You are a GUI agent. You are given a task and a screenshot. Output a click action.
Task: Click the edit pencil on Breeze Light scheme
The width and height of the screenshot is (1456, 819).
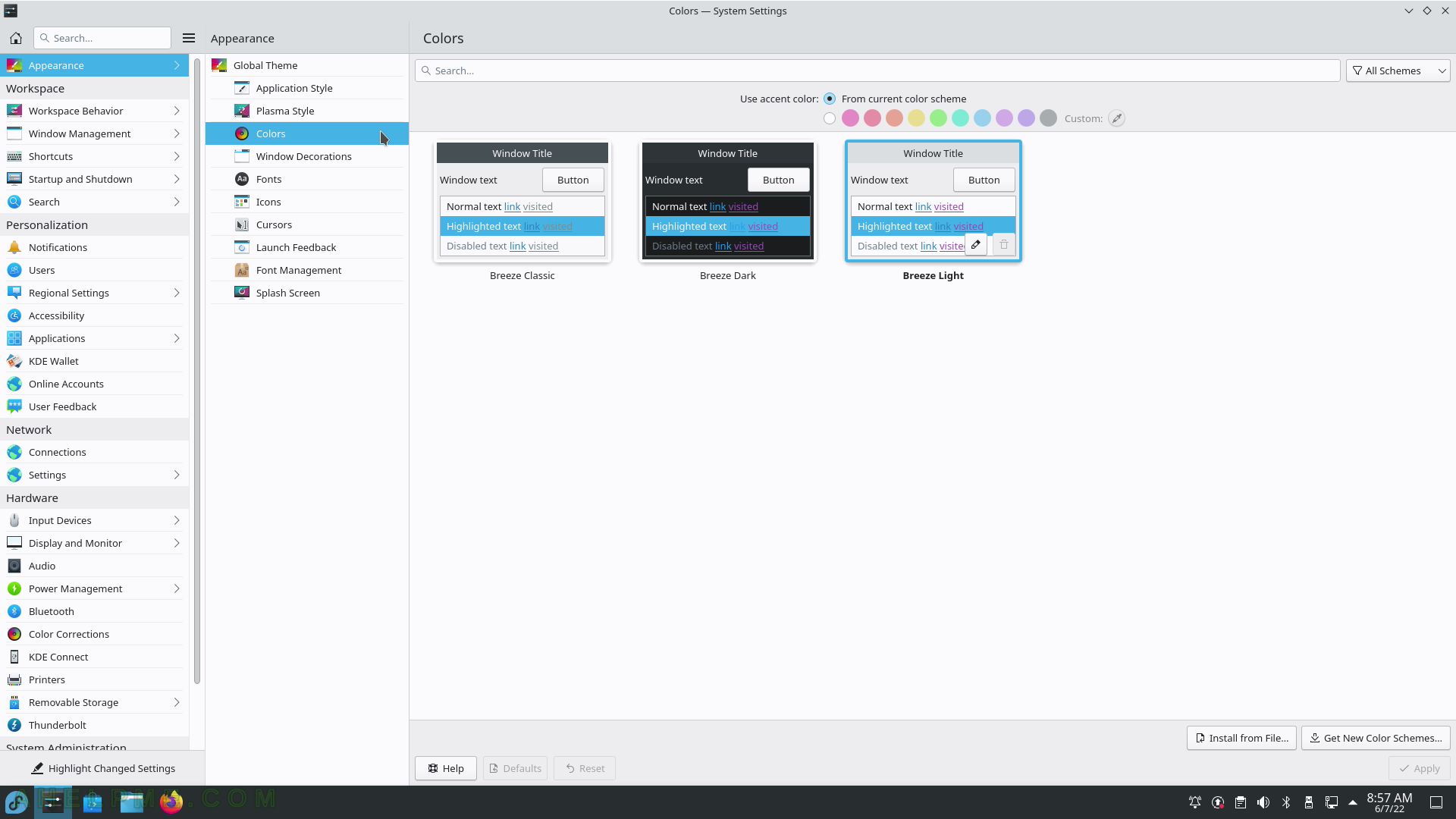point(976,244)
